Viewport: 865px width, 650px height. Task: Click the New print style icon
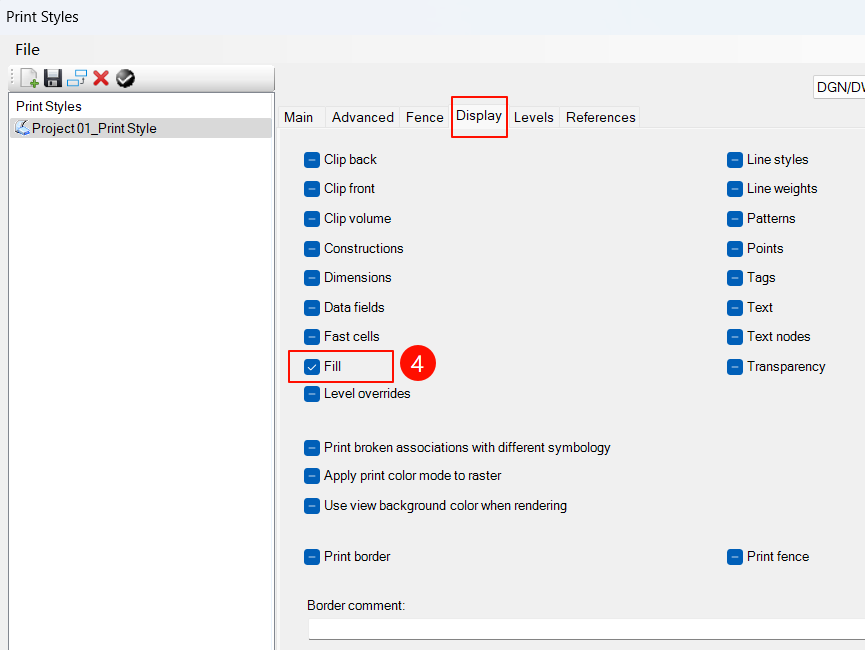pyautogui.click(x=29, y=78)
